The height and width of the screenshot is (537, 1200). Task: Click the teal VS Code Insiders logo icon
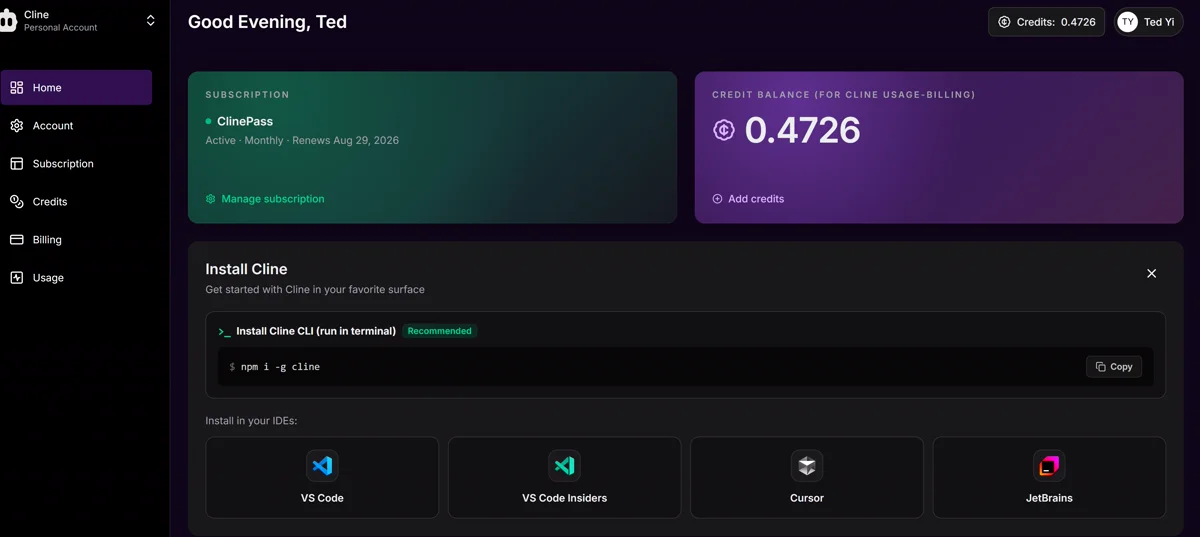[x=564, y=465]
